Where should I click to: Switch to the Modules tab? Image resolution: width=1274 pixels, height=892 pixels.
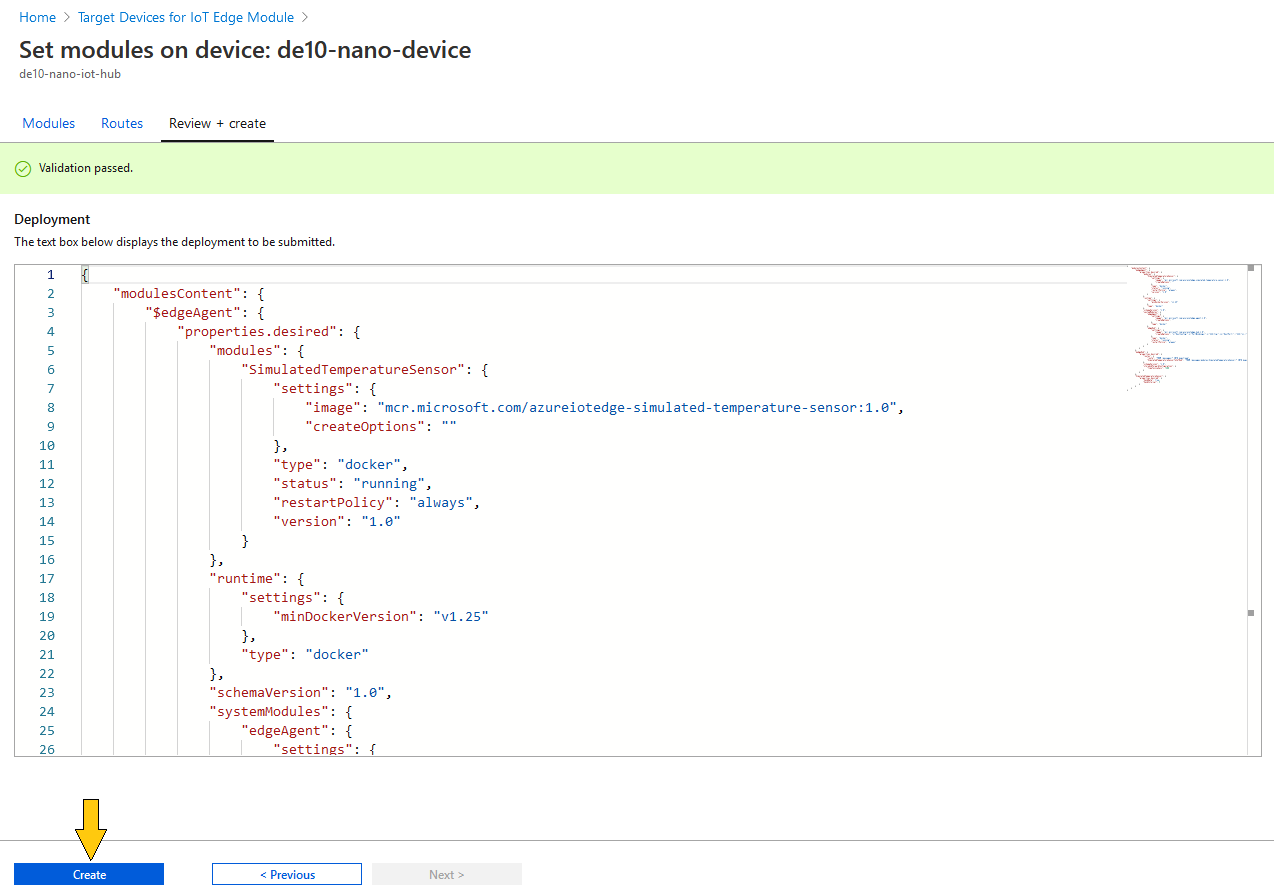(49, 123)
